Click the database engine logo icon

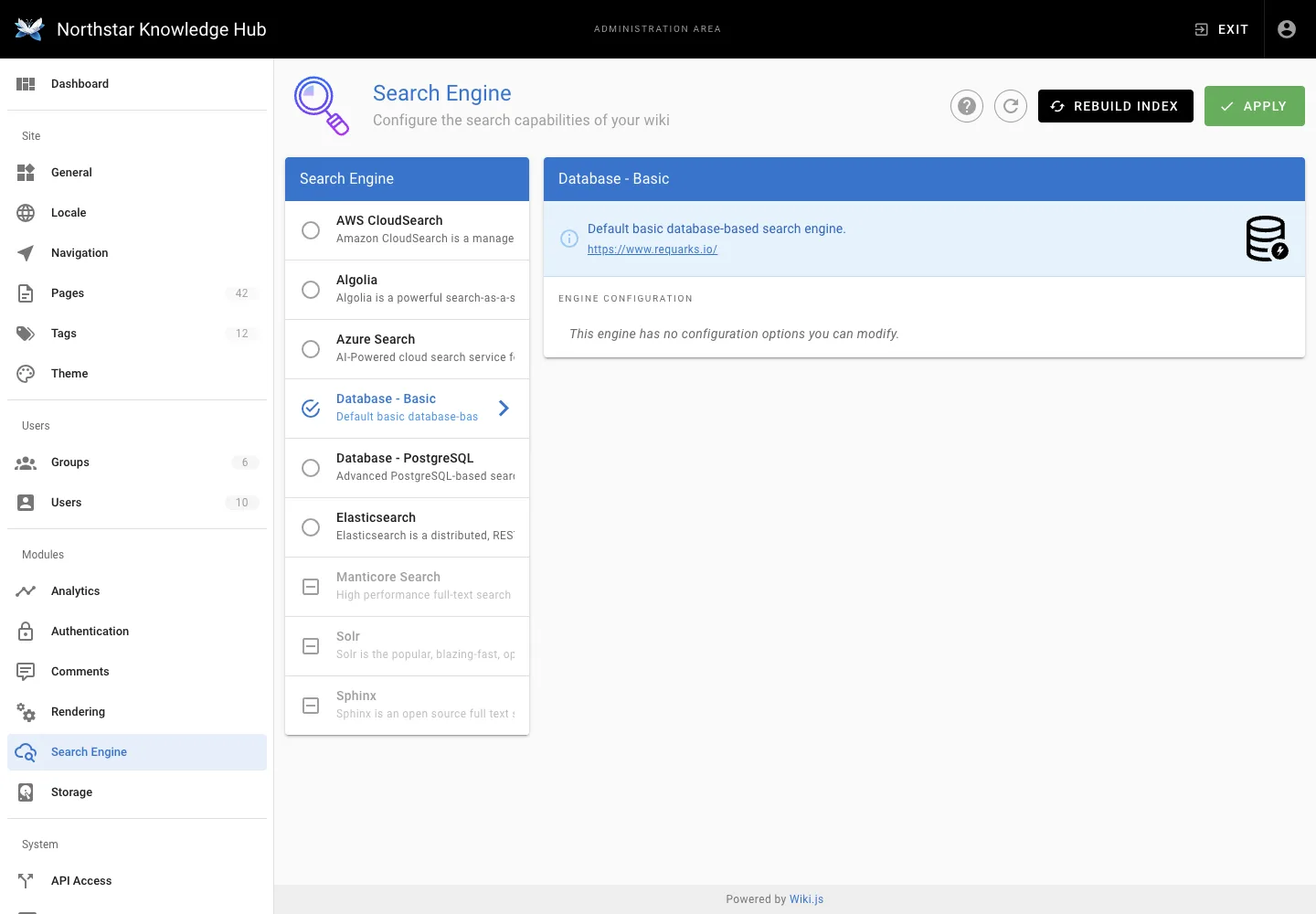(1268, 239)
